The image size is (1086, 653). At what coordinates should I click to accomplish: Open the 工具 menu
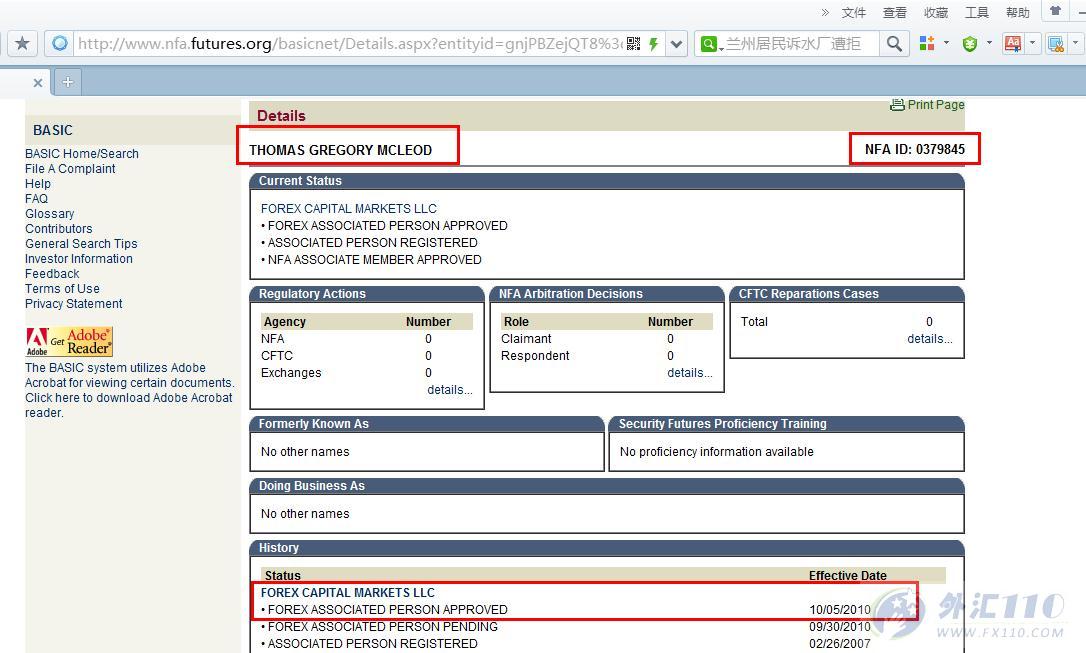977,12
